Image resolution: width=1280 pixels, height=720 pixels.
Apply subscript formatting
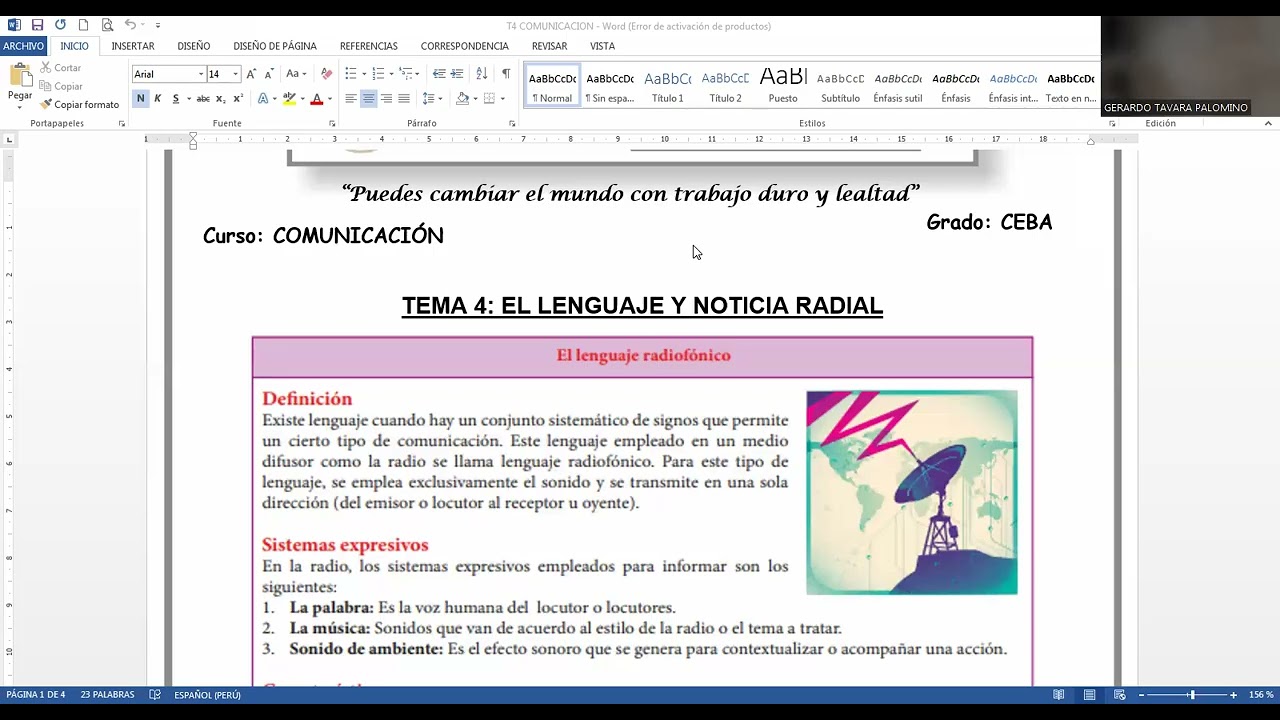tap(222, 99)
